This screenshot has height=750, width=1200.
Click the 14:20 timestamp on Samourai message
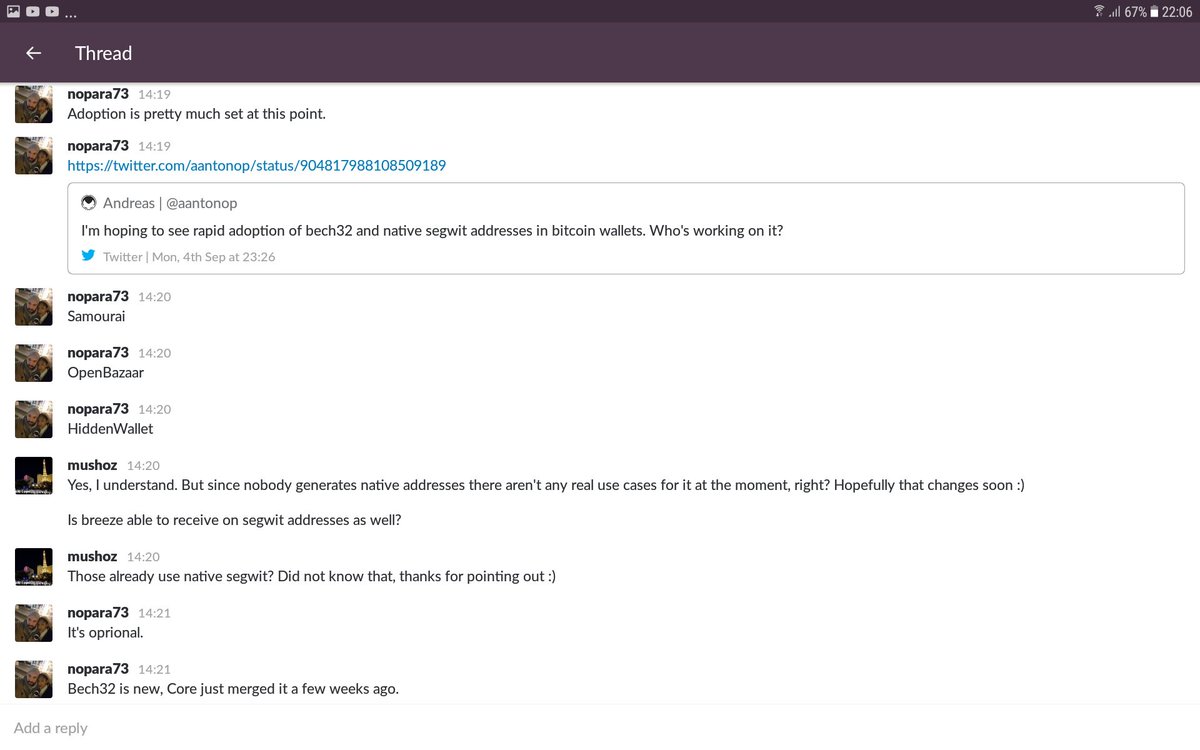pyautogui.click(x=154, y=297)
